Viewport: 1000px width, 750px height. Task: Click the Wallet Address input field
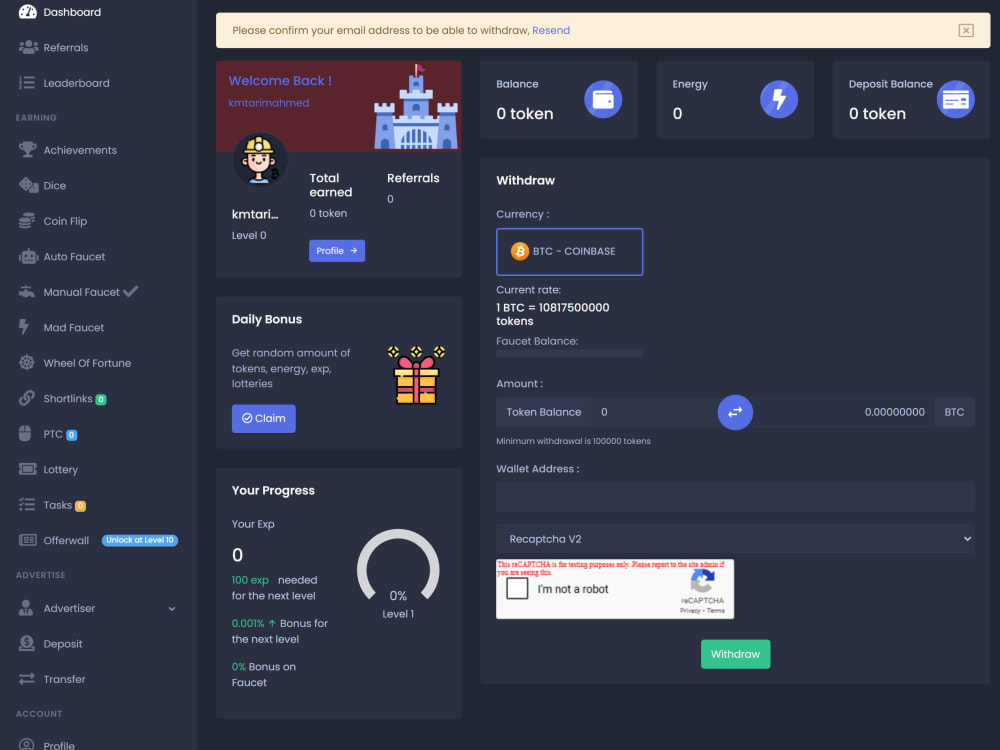point(735,497)
